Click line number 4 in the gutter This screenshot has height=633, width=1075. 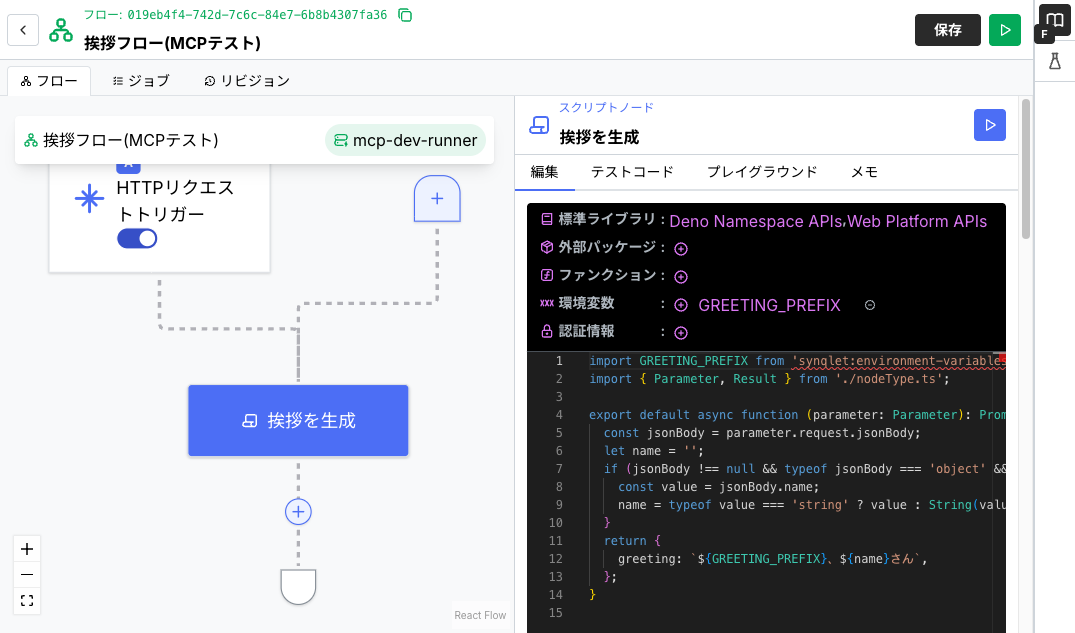559,415
